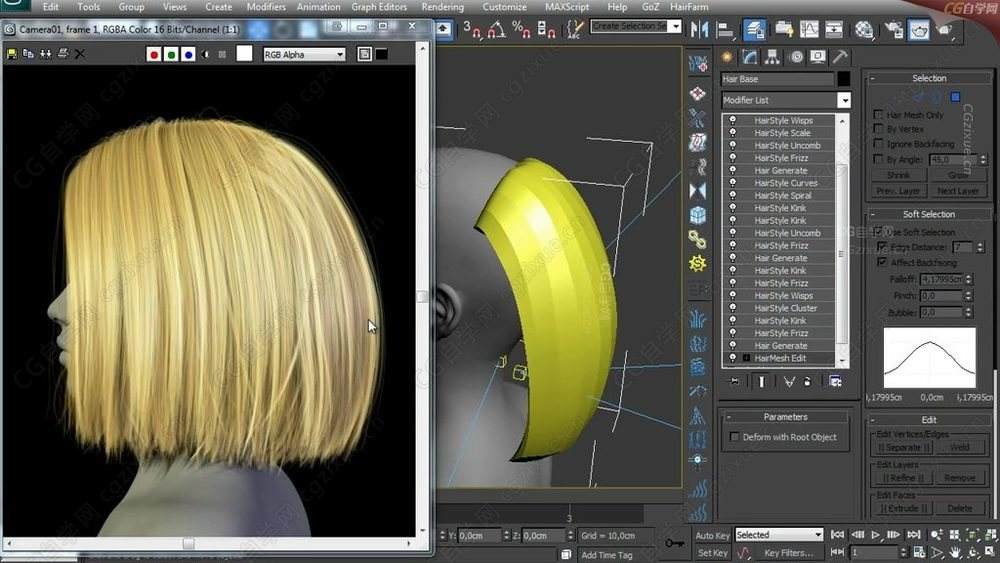Toggle Percent Snap in main toolbar
The width and height of the screenshot is (1000, 563).
tap(521, 29)
